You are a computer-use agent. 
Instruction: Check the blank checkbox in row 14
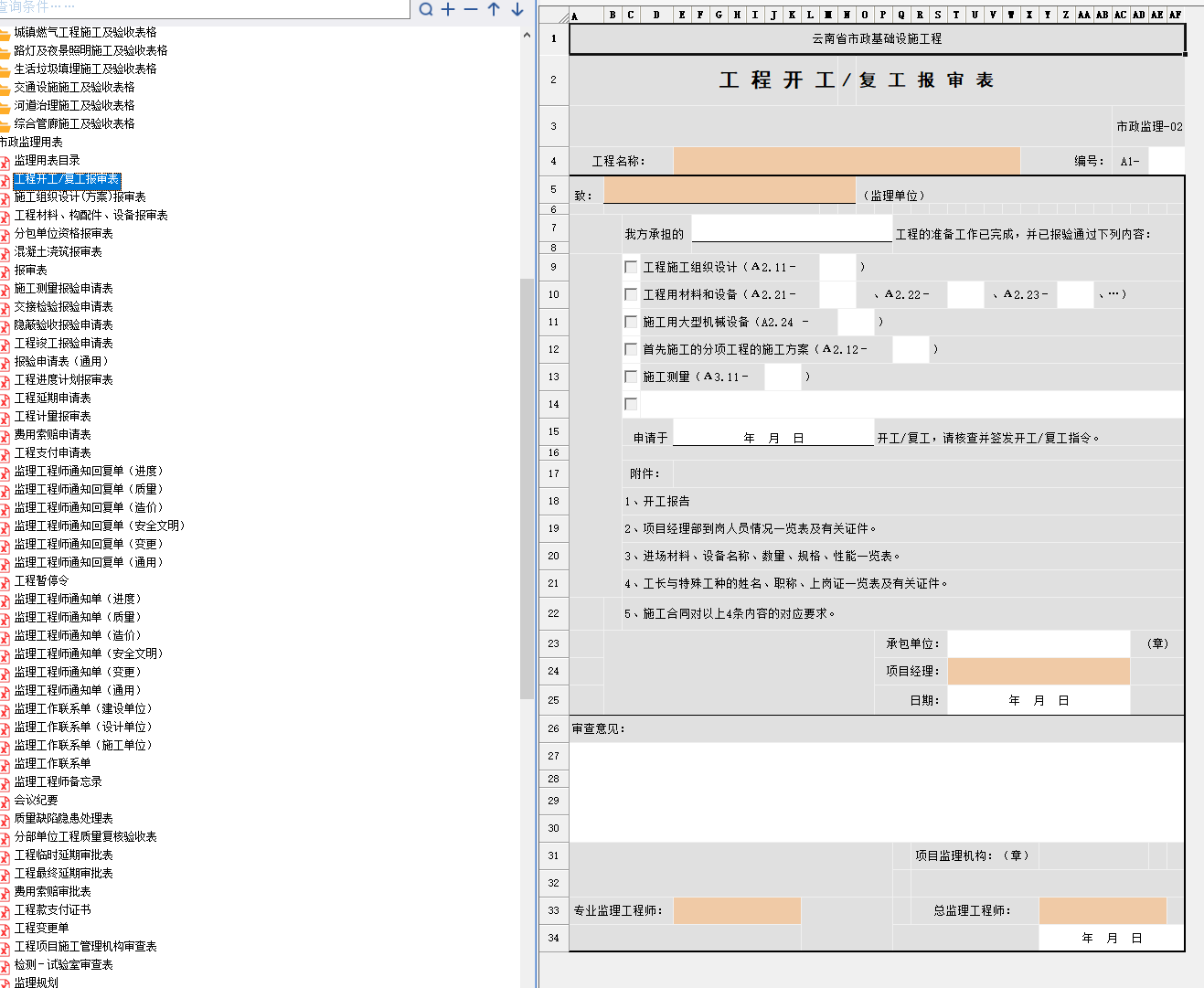[631, 404]
